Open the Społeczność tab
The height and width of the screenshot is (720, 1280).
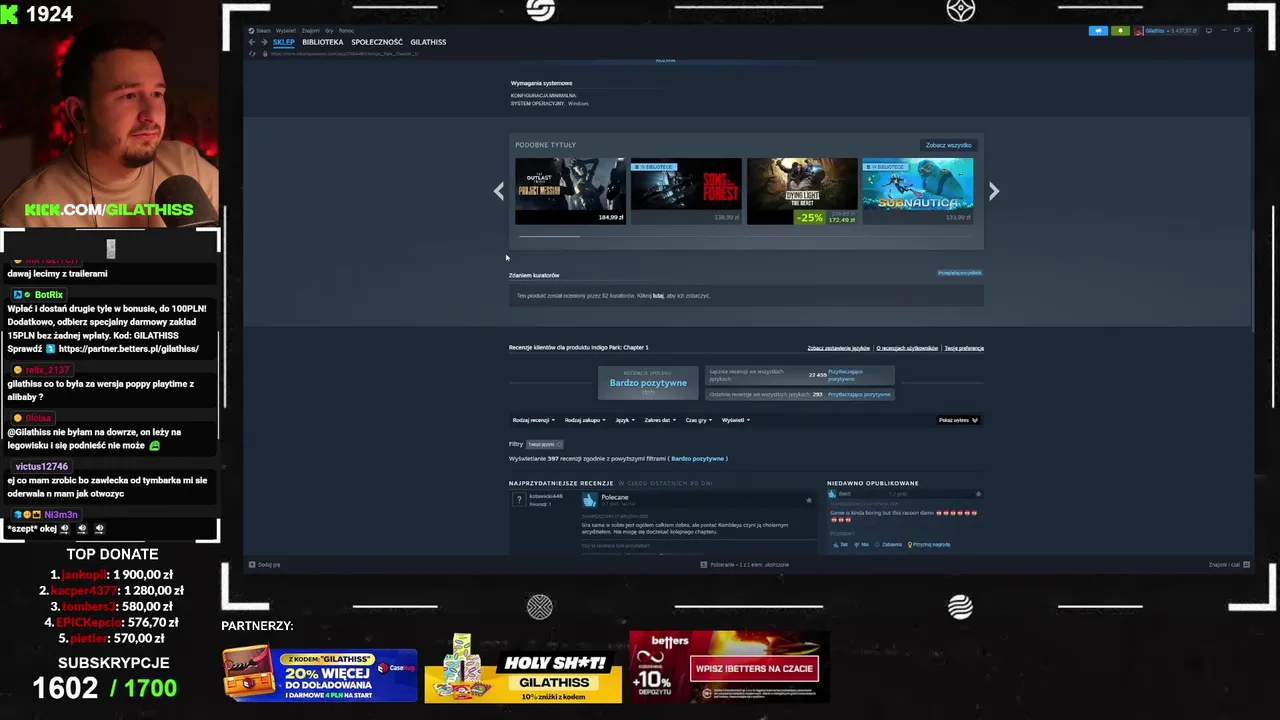pos(377,42)
